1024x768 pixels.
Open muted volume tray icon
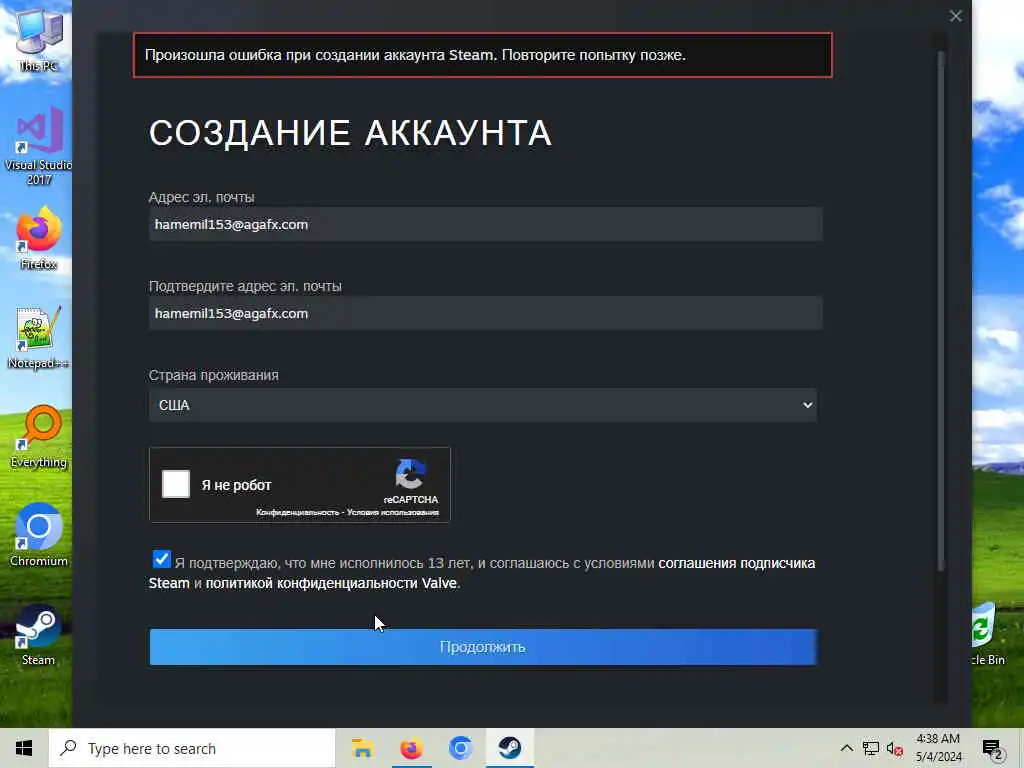coord(895,748)
